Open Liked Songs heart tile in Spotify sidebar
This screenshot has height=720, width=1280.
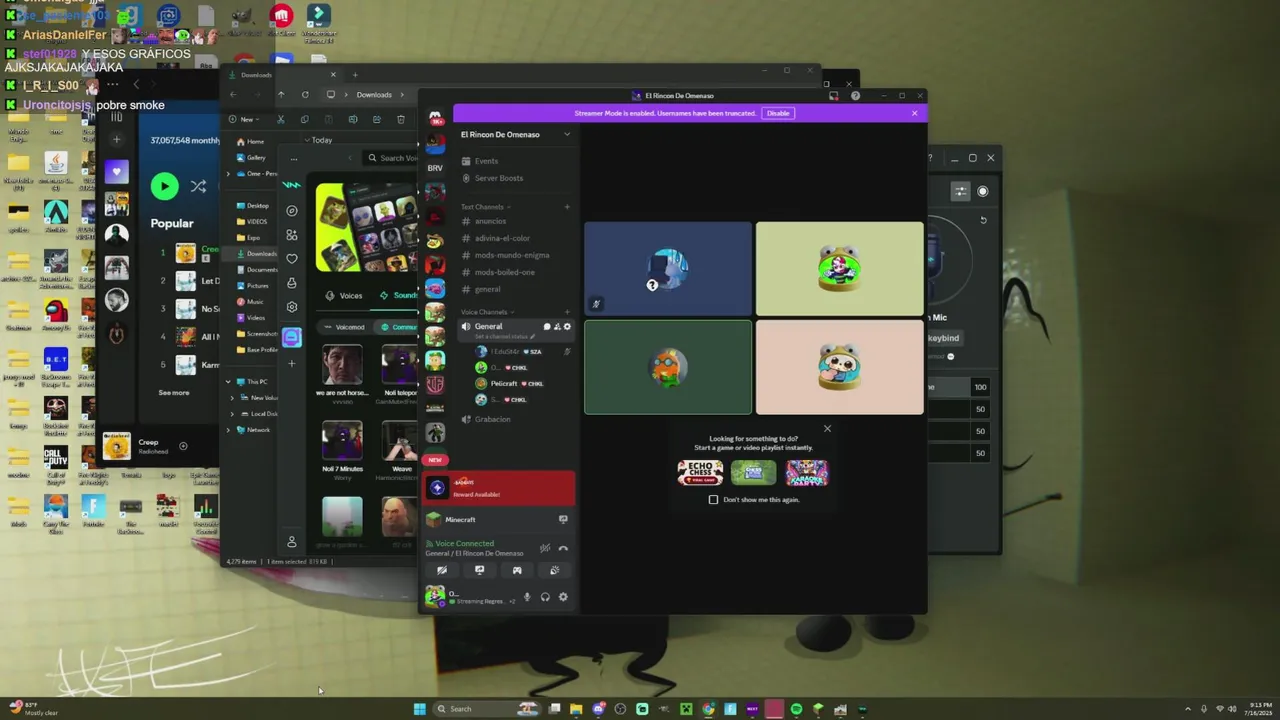(x=116, y=172)
